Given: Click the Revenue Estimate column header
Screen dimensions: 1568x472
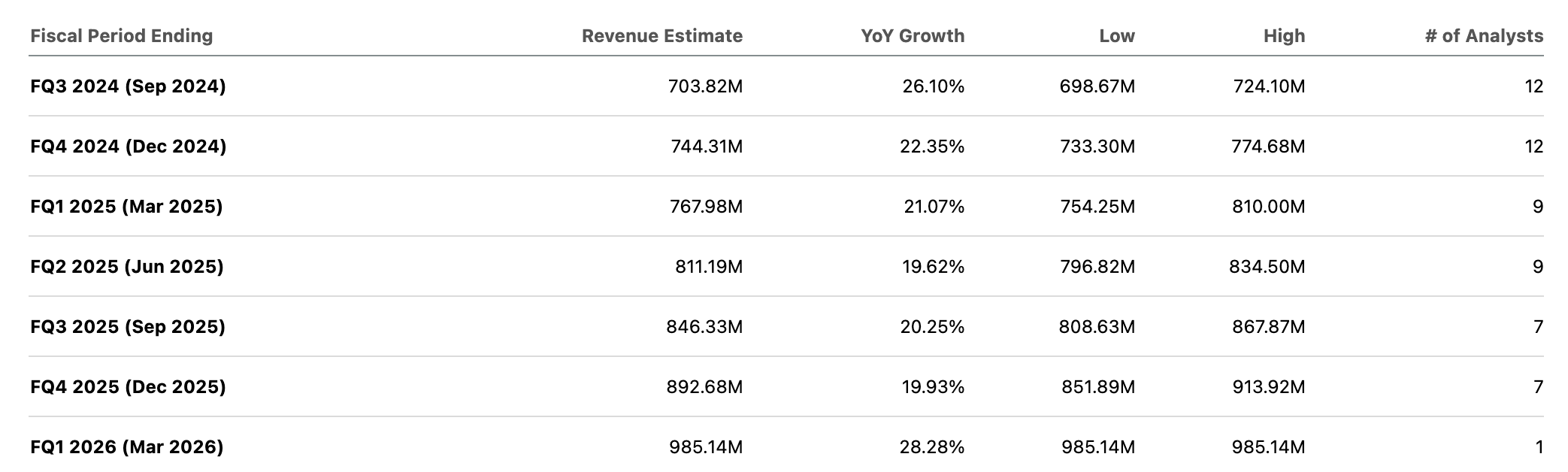Looking at the screenshot, I should (661, 36).
